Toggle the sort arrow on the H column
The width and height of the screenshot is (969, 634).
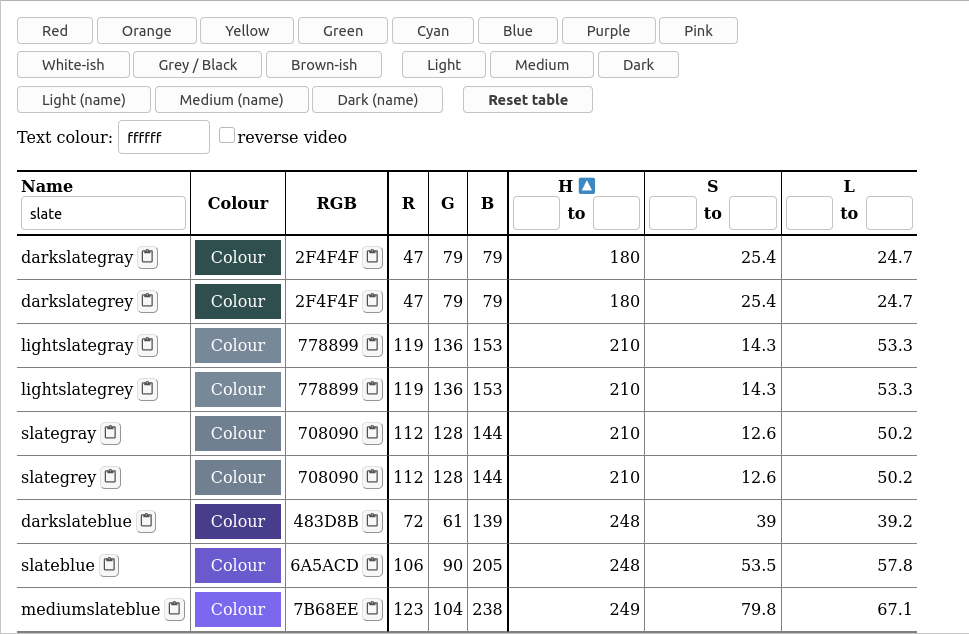[586, 184]
